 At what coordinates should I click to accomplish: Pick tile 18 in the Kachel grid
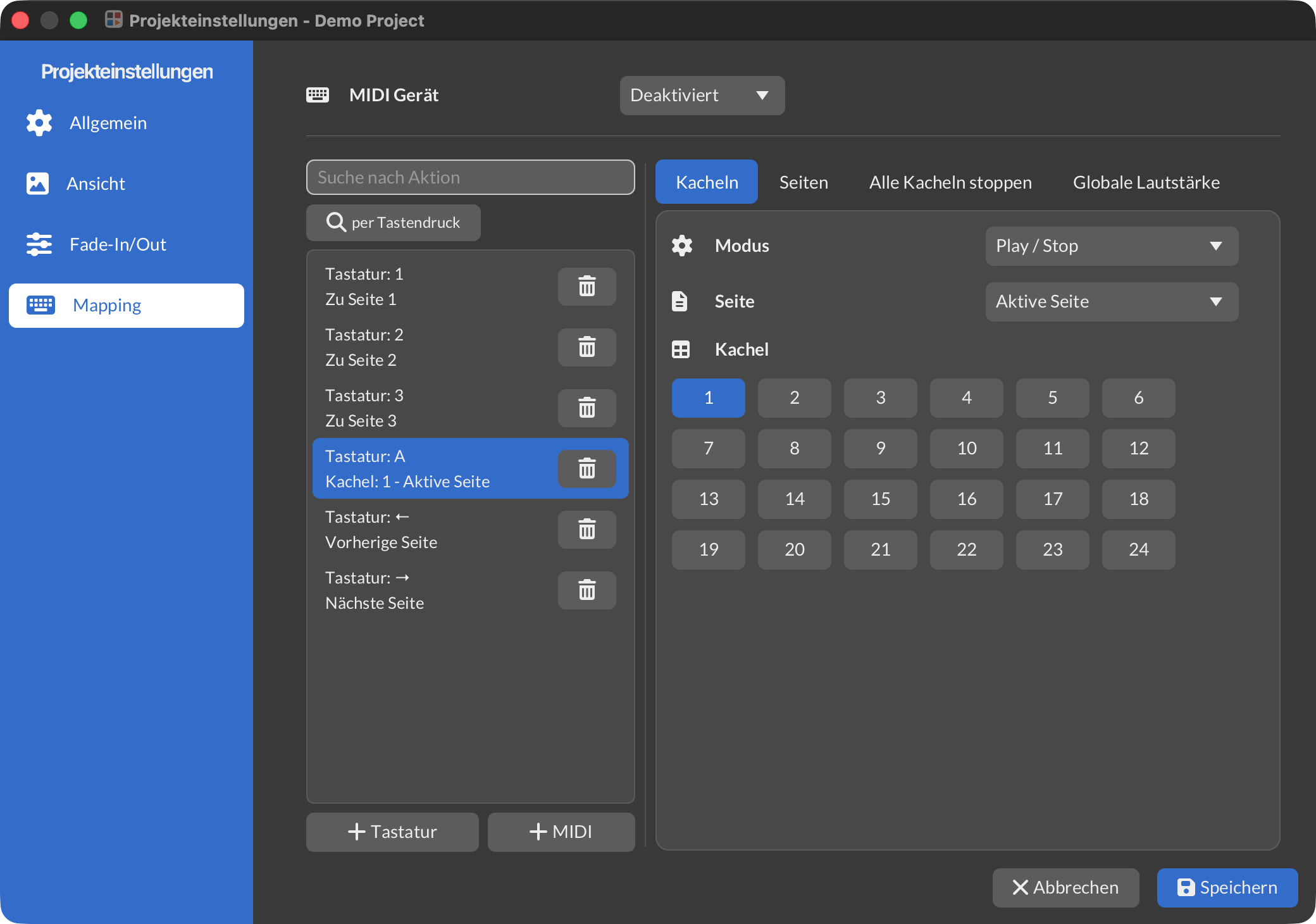(1139, 499)
